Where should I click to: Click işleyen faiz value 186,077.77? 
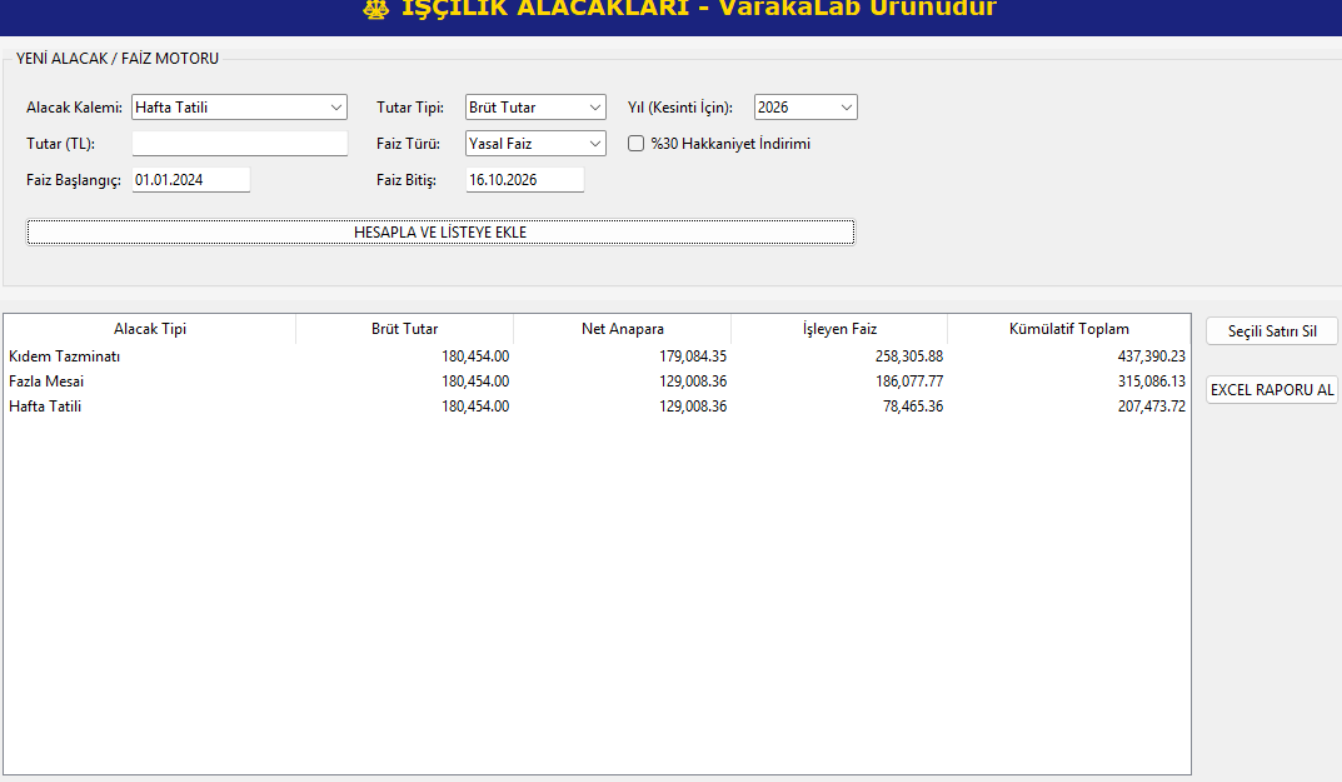[909, 381]
